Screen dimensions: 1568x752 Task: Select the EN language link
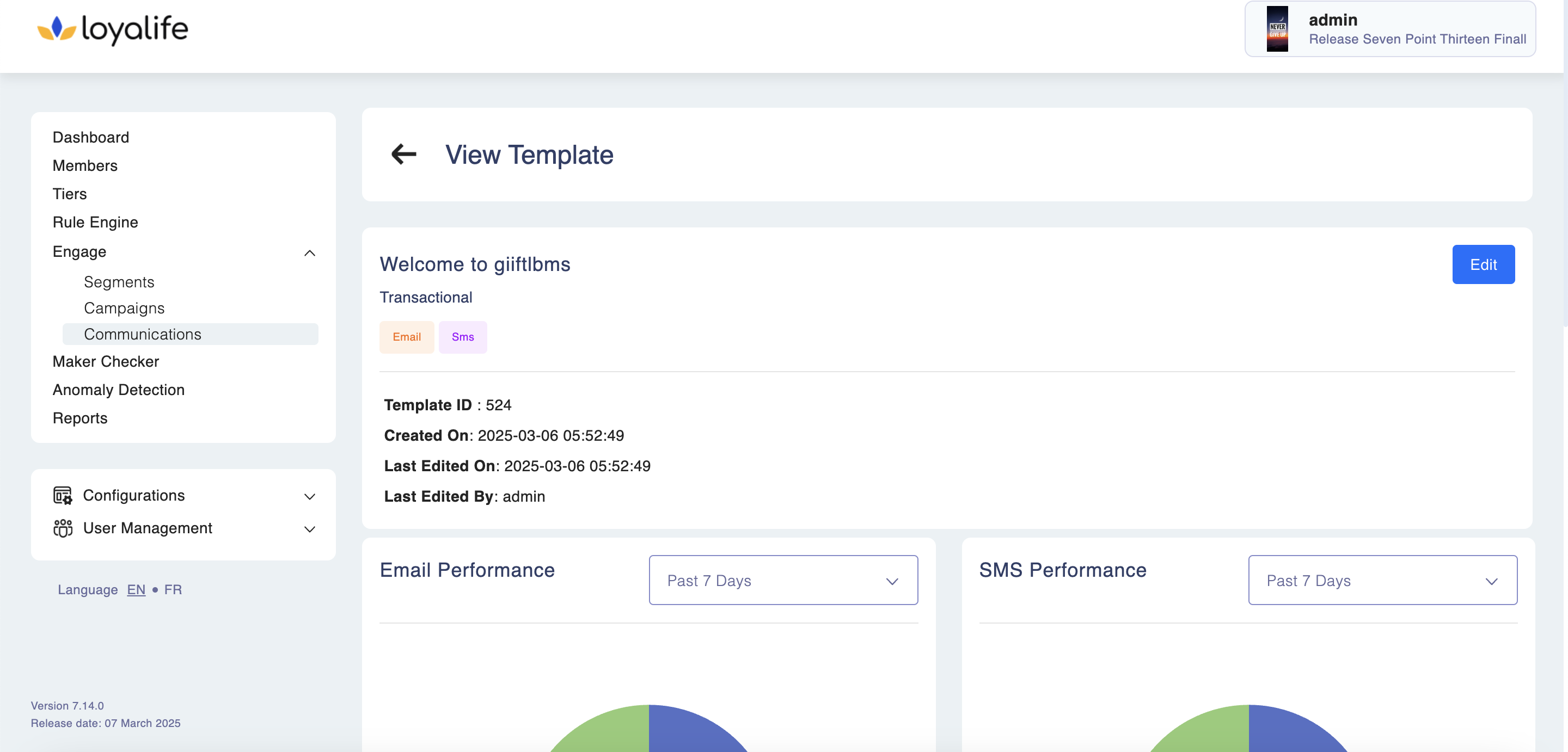coord(136,589)
